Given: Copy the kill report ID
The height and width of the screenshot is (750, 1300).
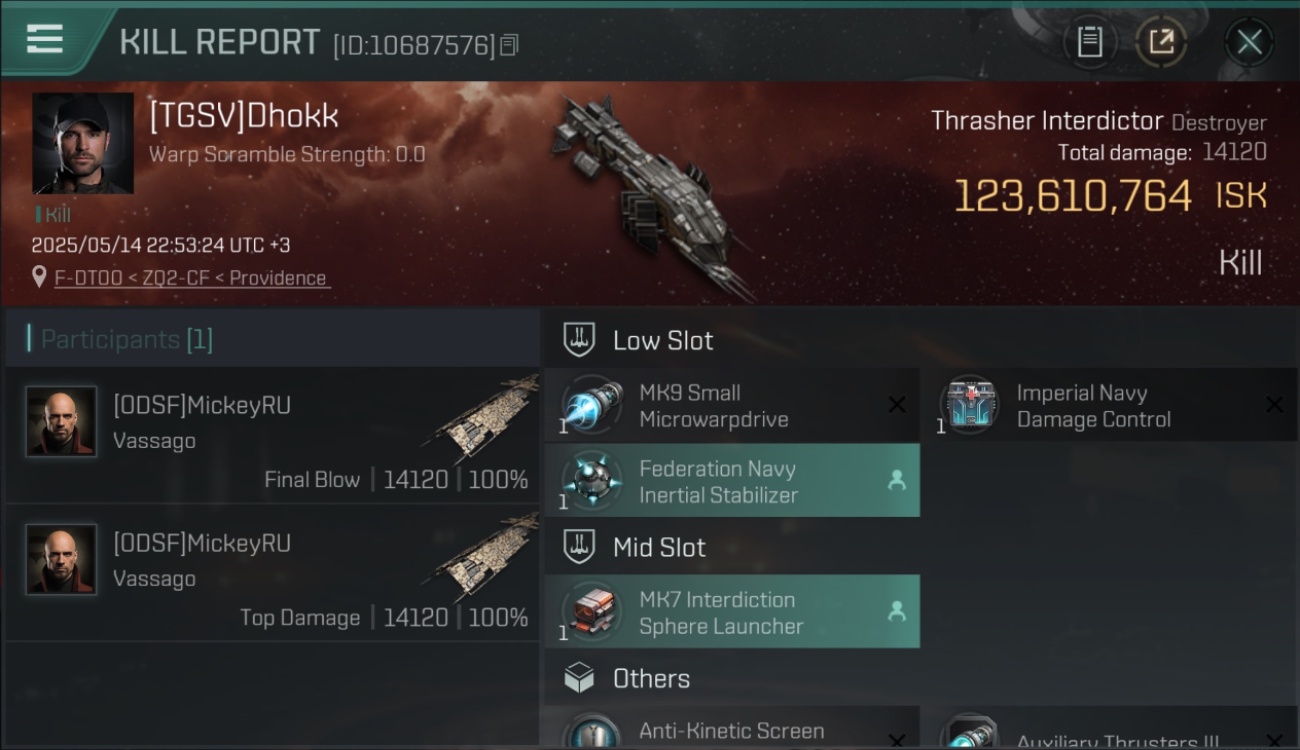Looking at the screenshot, I should coord(509,45).
